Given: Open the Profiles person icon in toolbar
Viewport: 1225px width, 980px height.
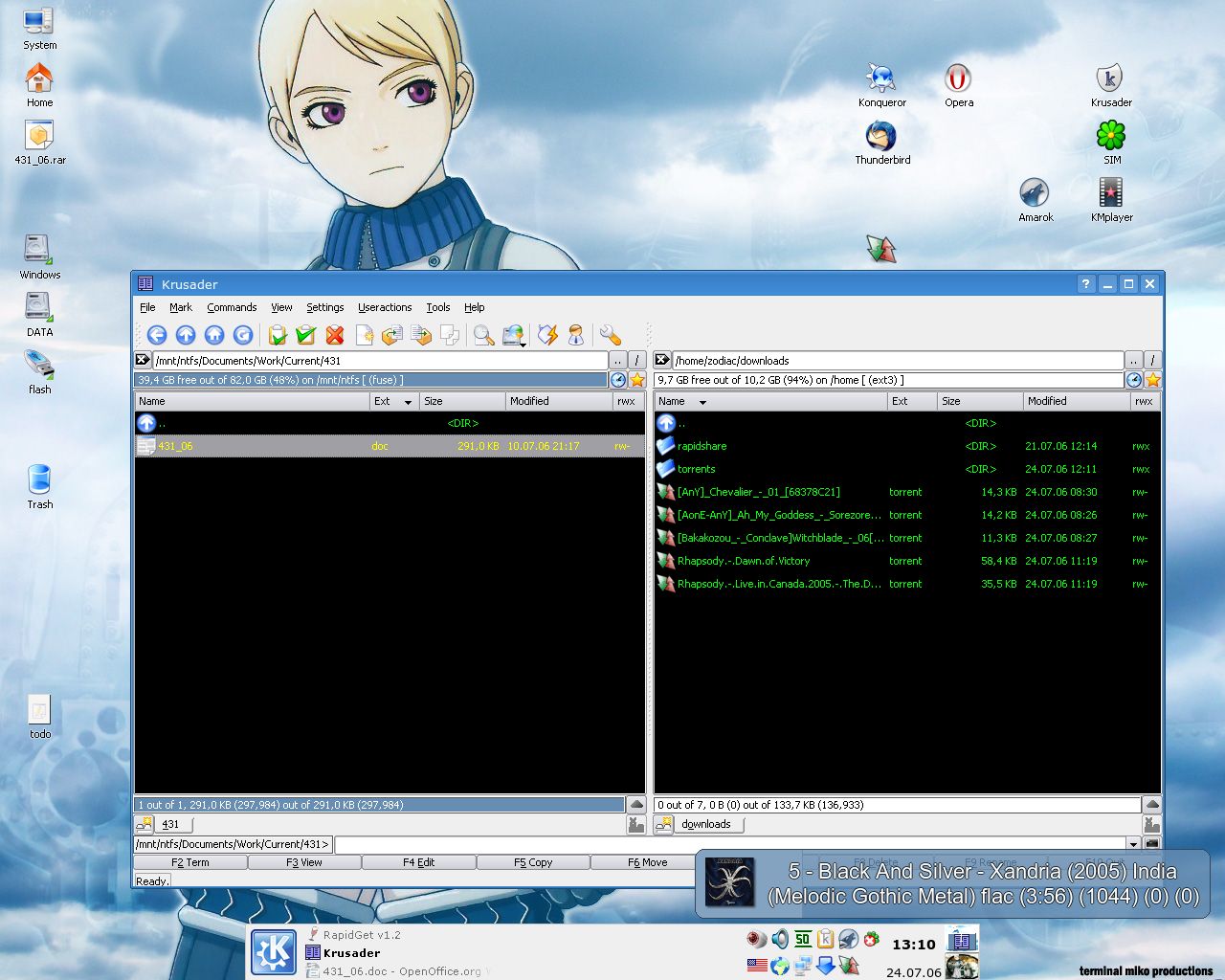Looking at the screenshot, I should (576, 334).
